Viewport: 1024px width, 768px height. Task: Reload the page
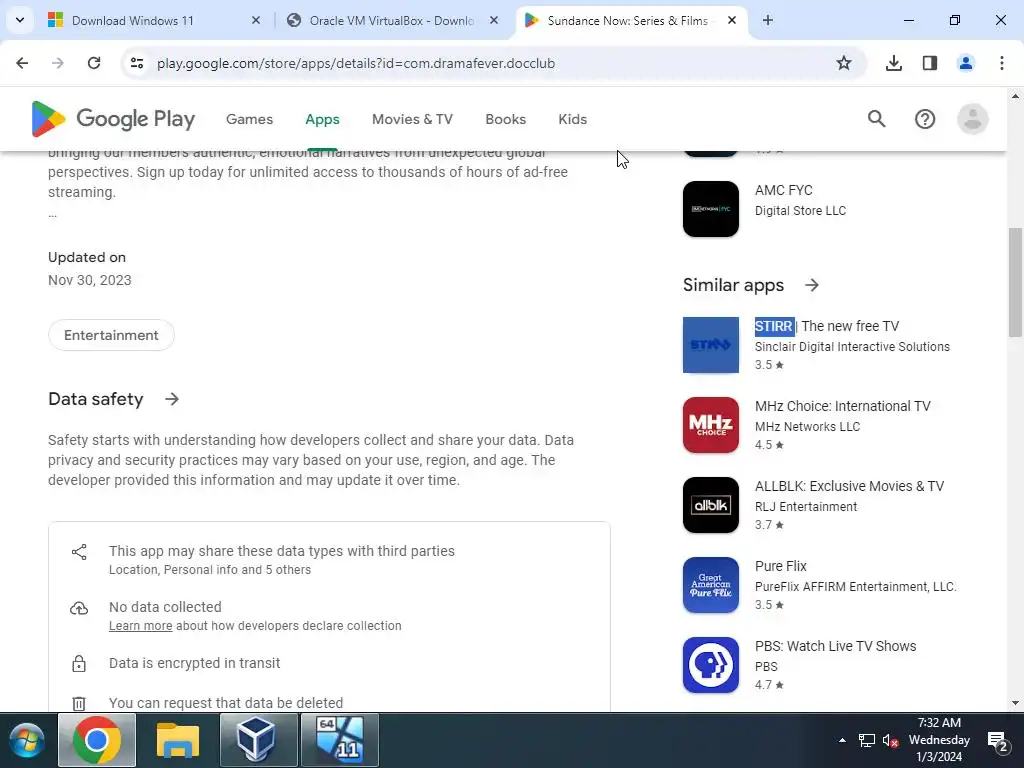(x=94, y=63)
